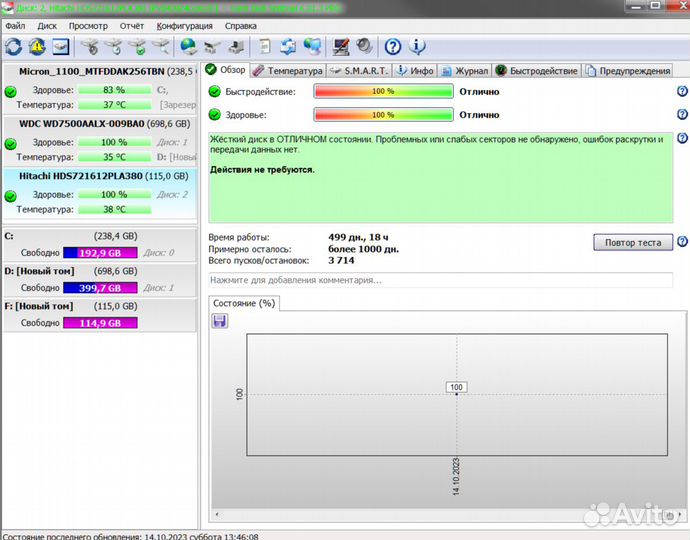Open the Диск menu

[x=47, y=25]
